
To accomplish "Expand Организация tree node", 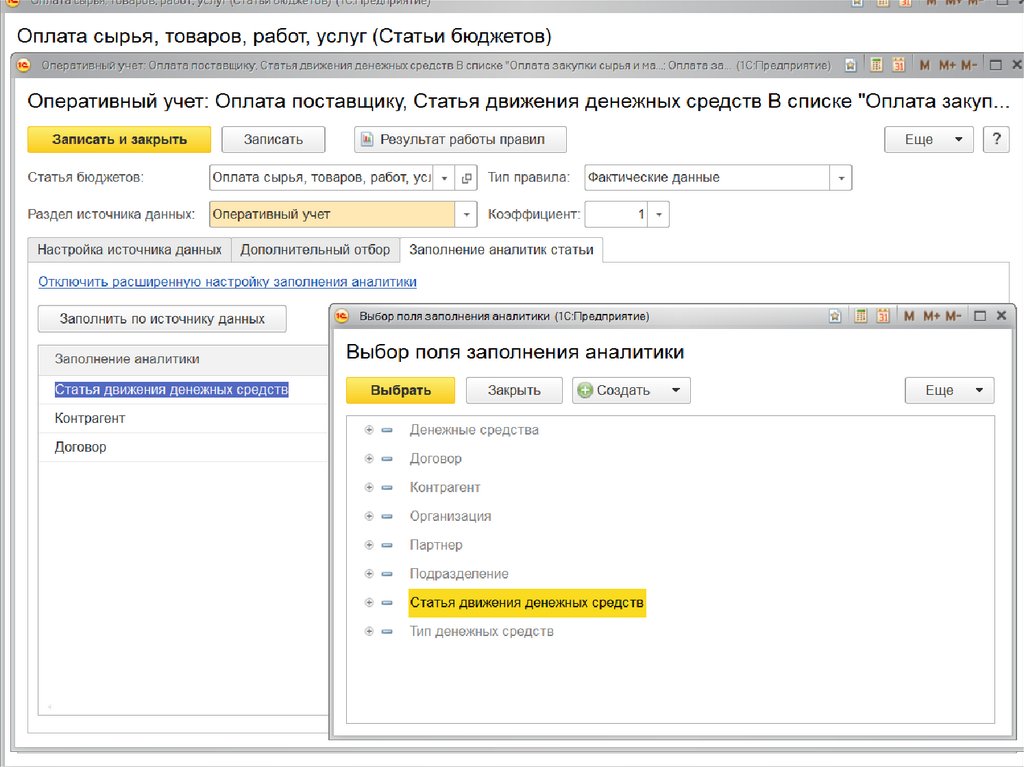I will 369,516.
